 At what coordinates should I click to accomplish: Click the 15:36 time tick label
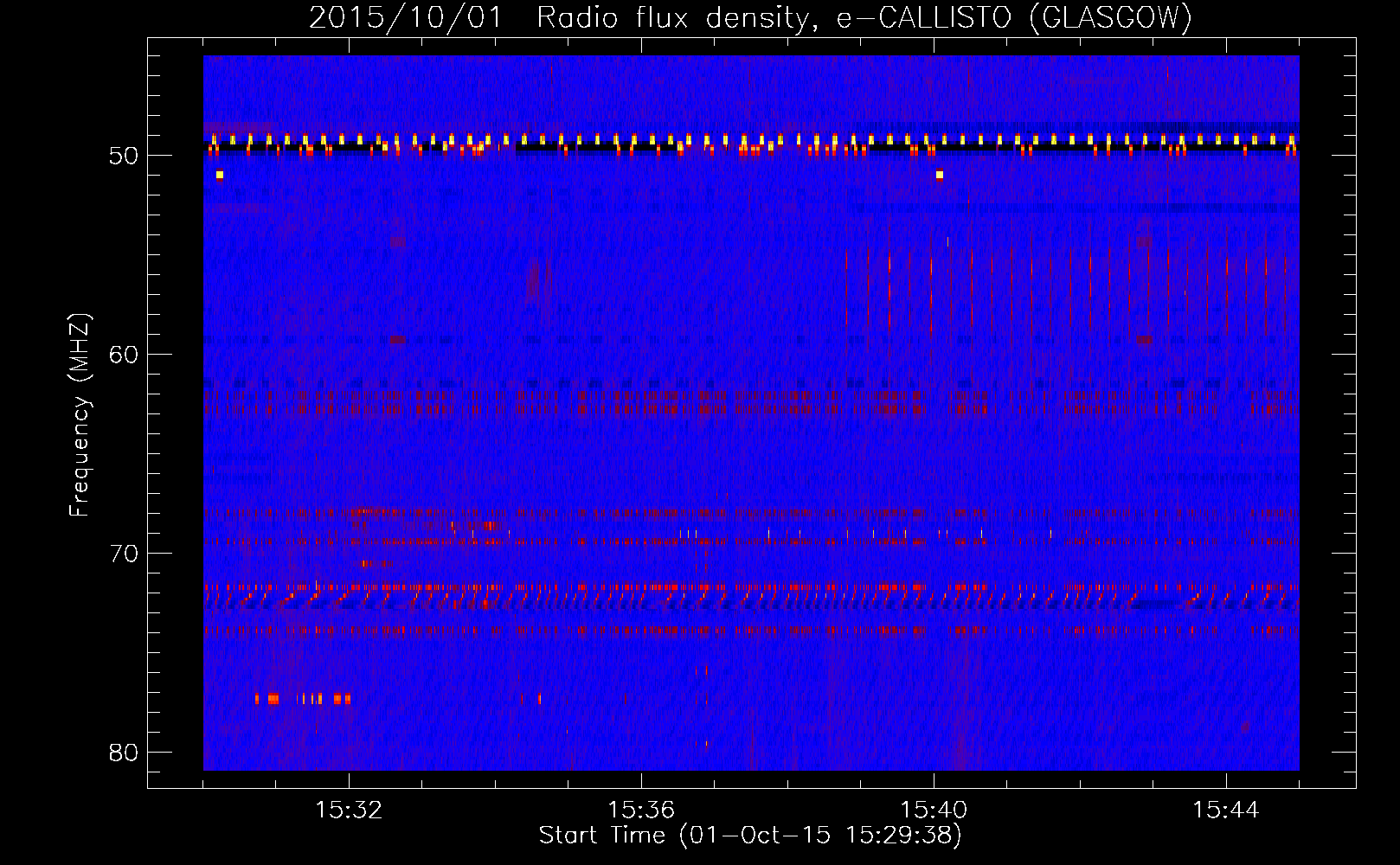pos(641,811)
